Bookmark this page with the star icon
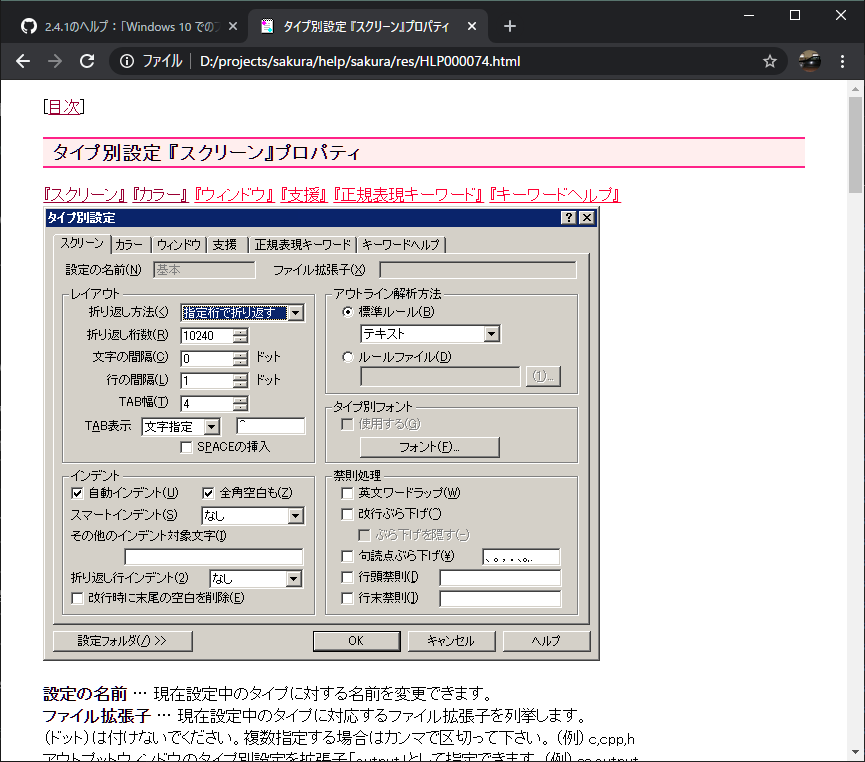 (770, 61)
